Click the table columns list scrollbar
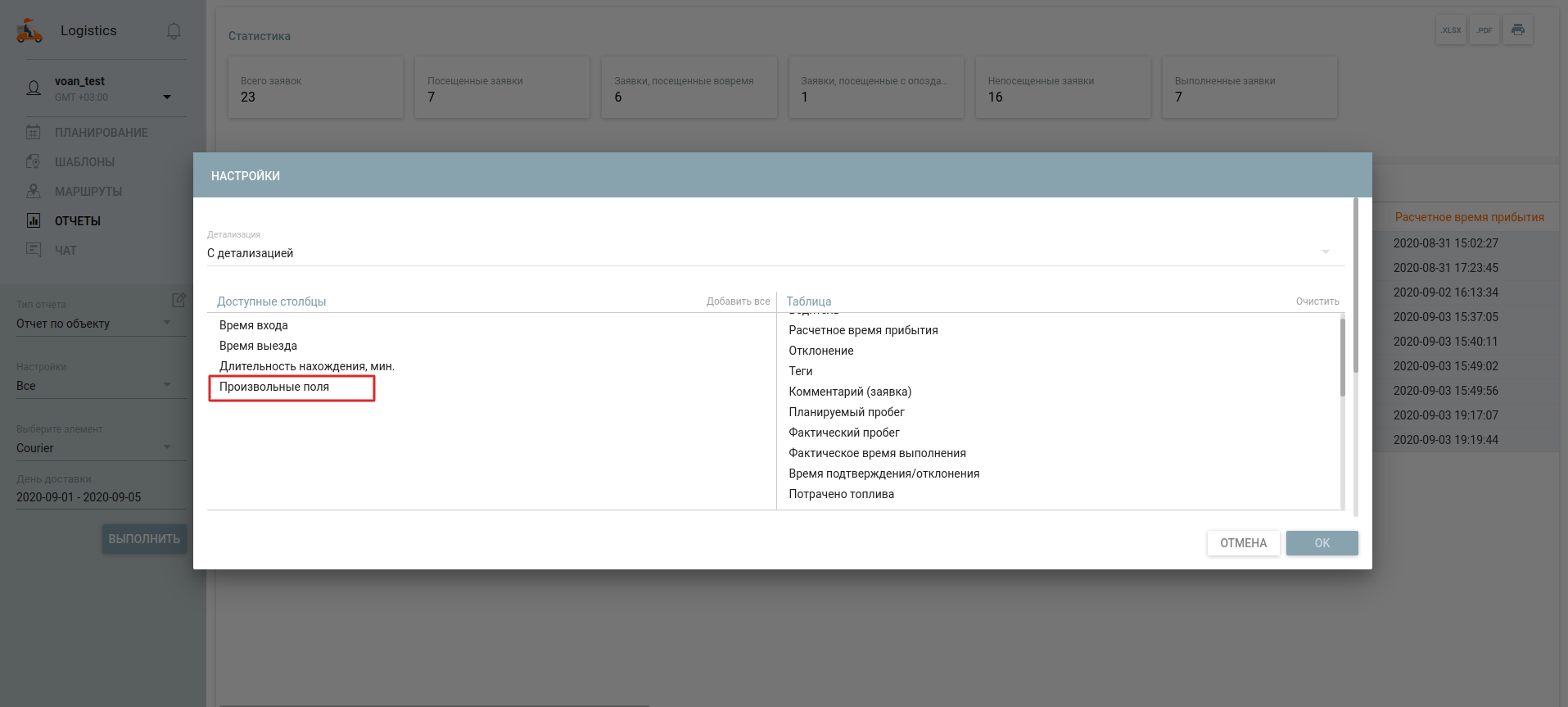1568x707 pixels. pyautogui.click(x=1342, y=358)
